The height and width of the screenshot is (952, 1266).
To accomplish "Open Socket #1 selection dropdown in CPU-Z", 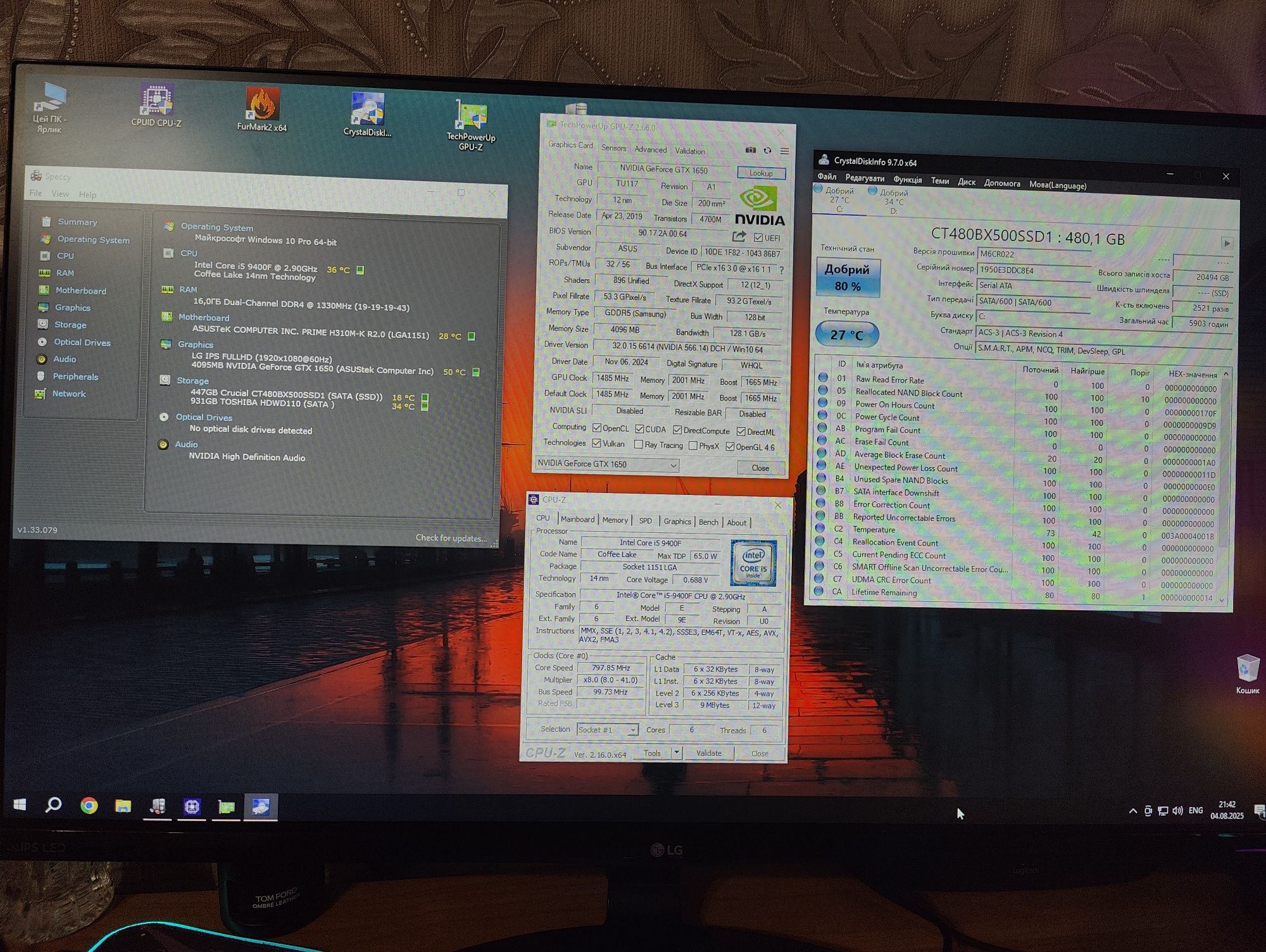I will click(x=607, y=730).
